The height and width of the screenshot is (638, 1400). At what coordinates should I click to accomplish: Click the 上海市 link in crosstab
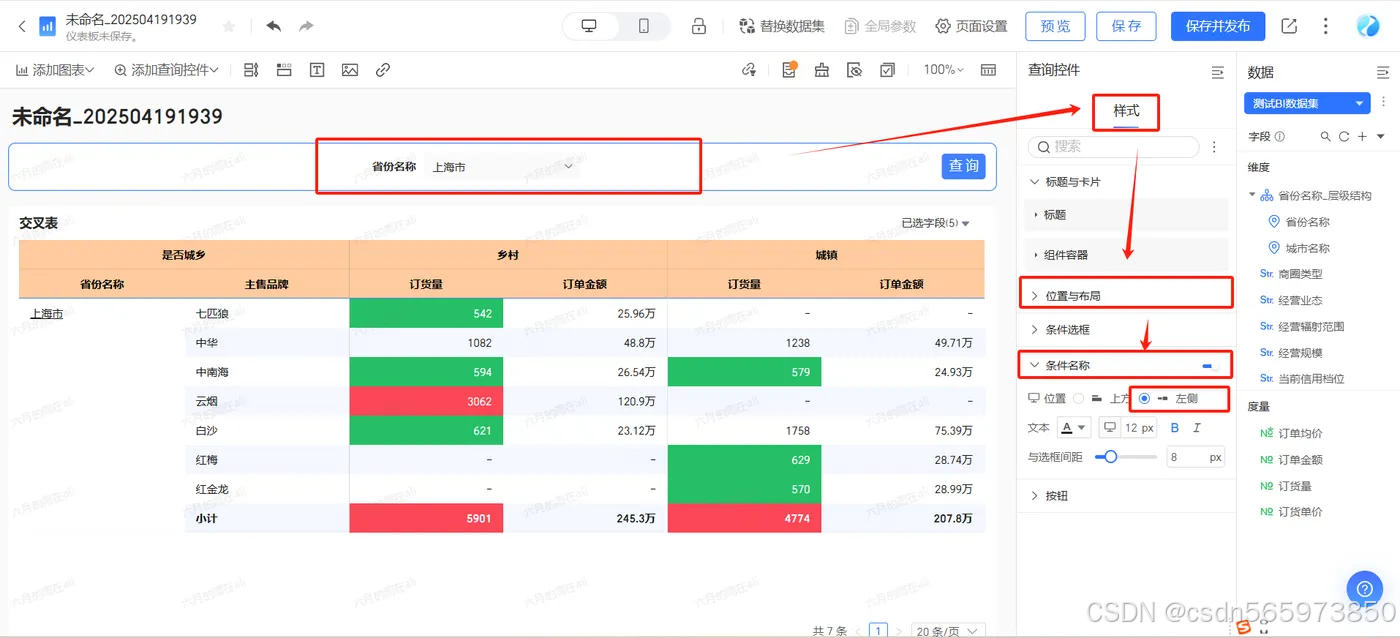click(x=46, y=314)
